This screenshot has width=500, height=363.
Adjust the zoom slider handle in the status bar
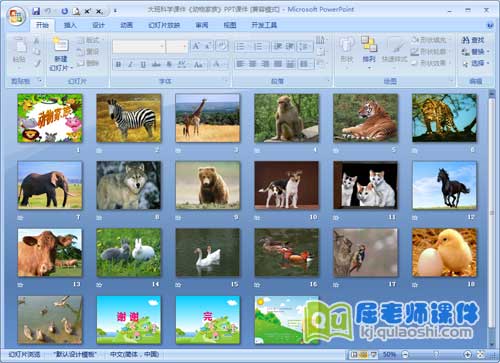click(436, 355)
